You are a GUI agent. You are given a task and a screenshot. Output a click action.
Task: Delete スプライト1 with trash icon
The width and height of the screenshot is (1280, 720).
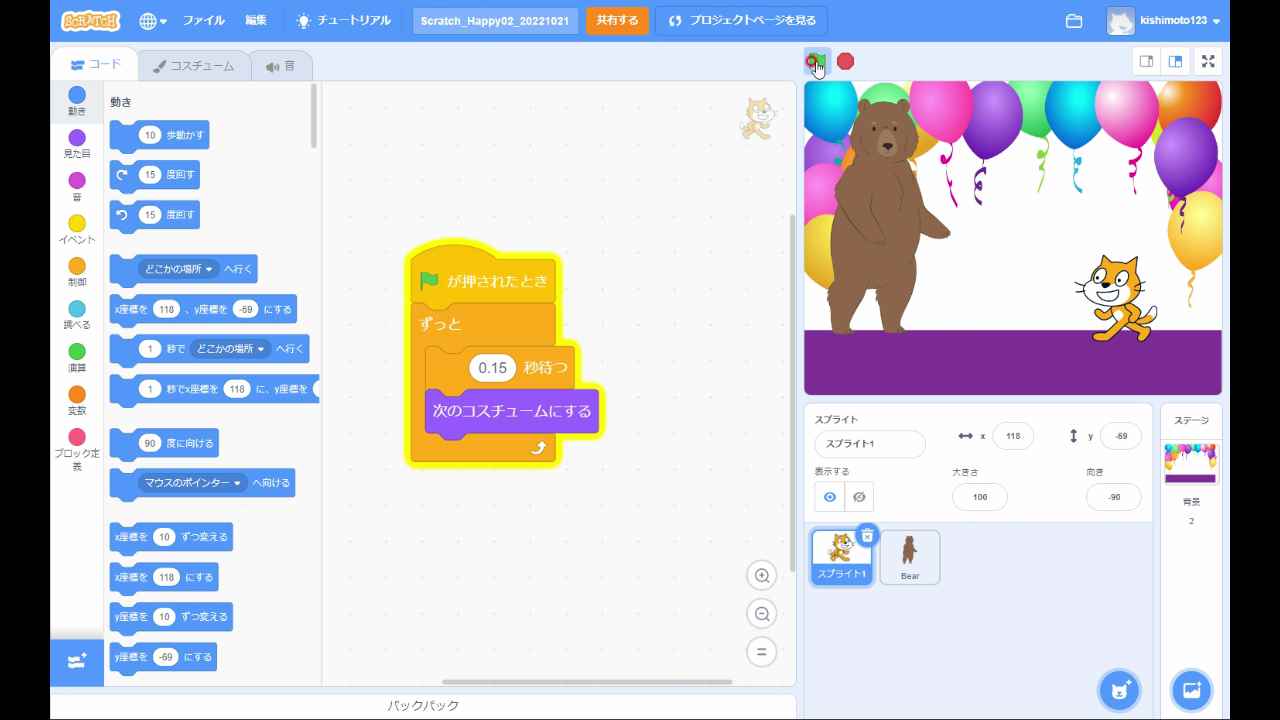(867, 536)
